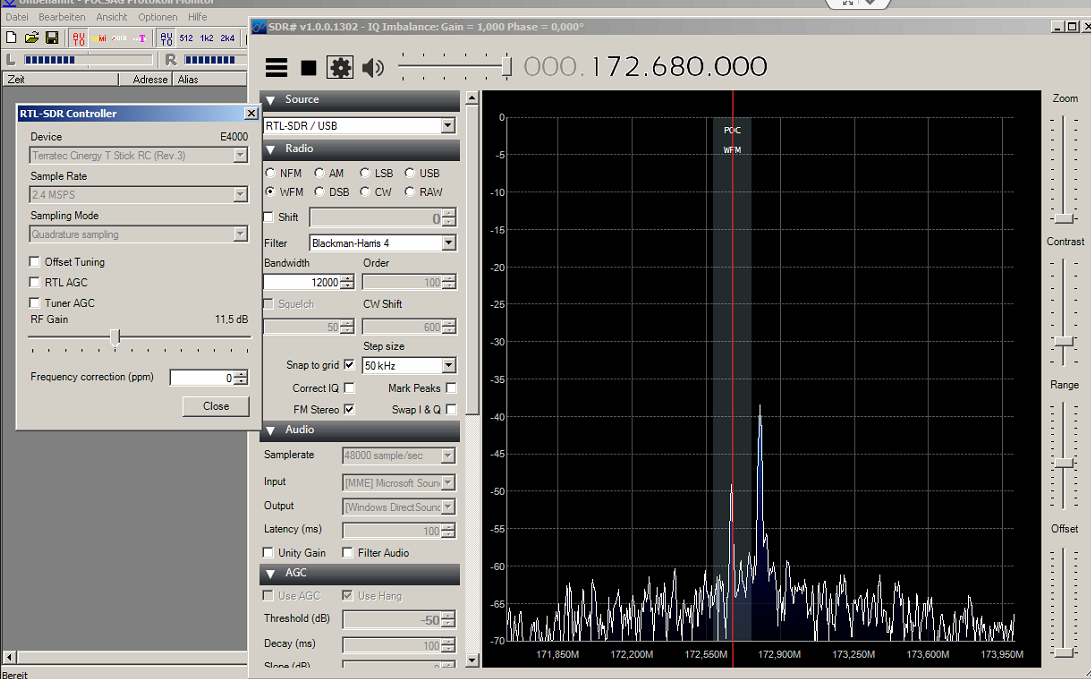Click the RF Gain slider
1091x679 pixels.
(115, 338)
